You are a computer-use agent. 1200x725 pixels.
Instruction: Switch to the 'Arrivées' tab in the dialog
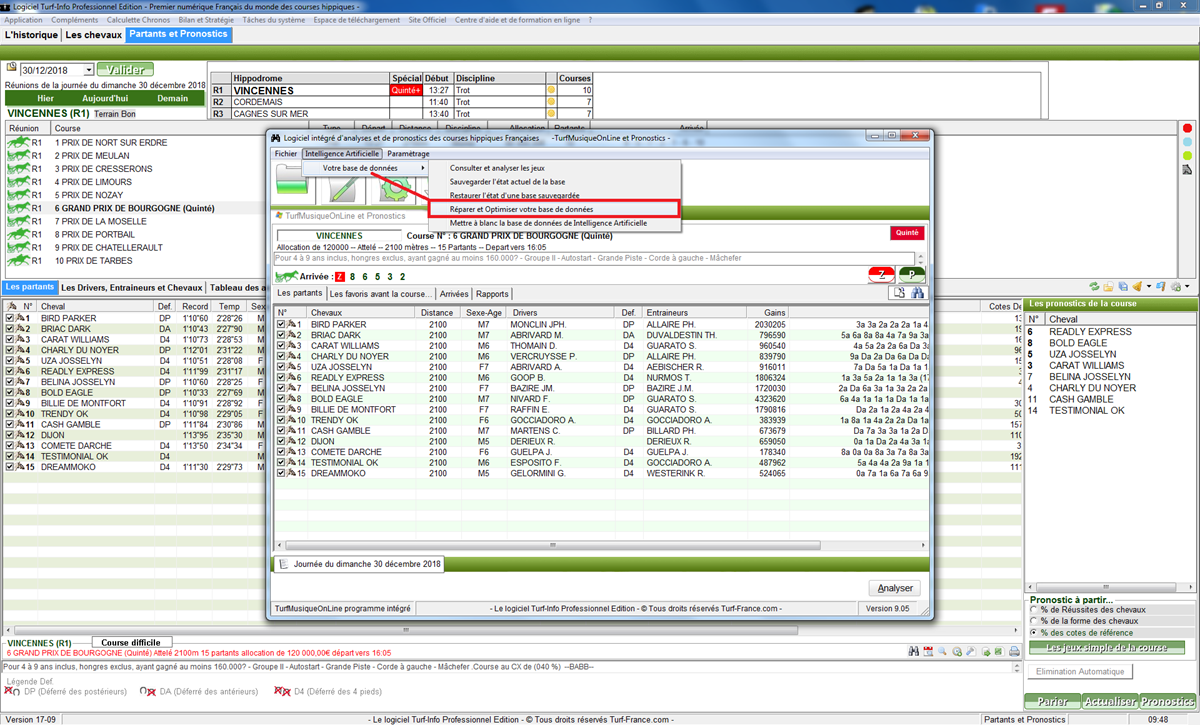[x=454, y=294]
